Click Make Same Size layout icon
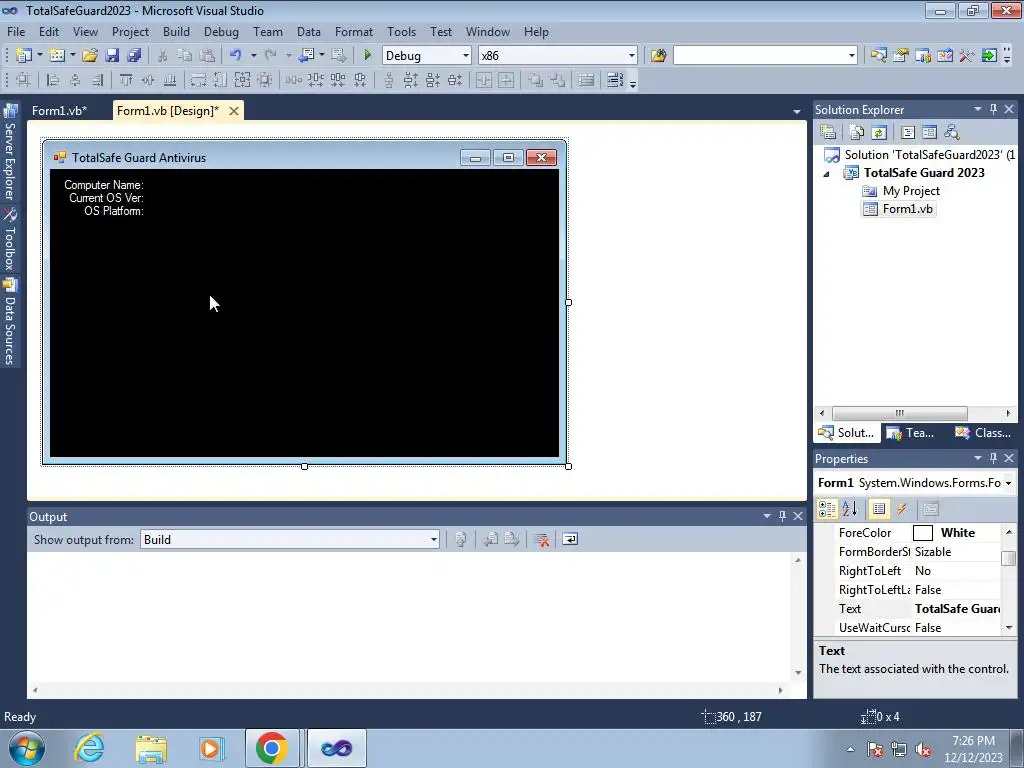 pos(242,80)
